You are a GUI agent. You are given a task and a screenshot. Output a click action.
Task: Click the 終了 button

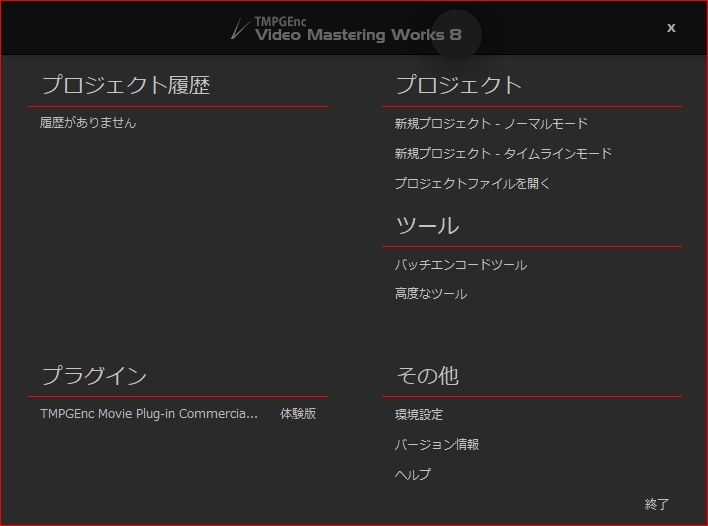(x=657, y=504)
